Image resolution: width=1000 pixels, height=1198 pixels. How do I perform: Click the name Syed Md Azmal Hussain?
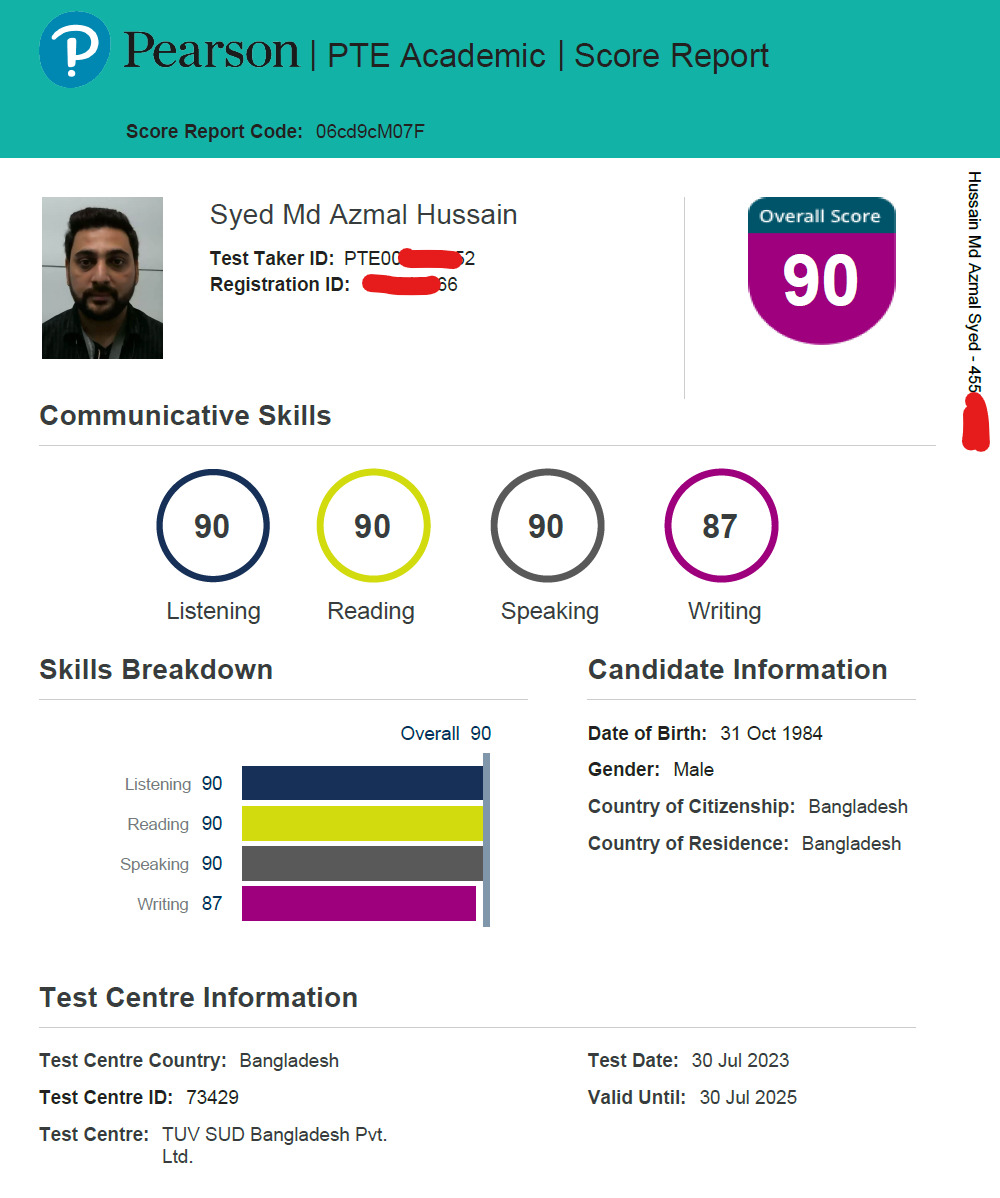(x=364, y=215)
